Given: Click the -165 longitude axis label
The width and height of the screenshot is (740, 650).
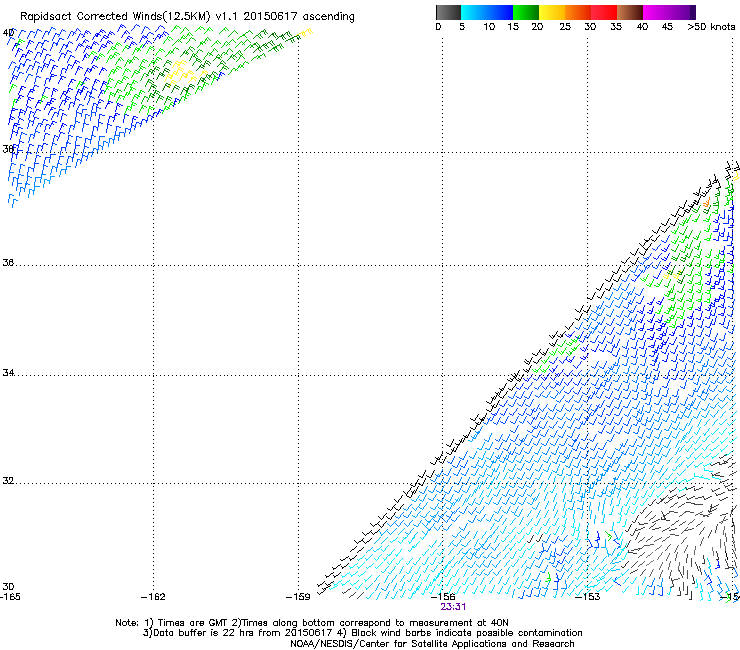Looking at the screenshot, I should pyautogui.click(x=10, y=597).
